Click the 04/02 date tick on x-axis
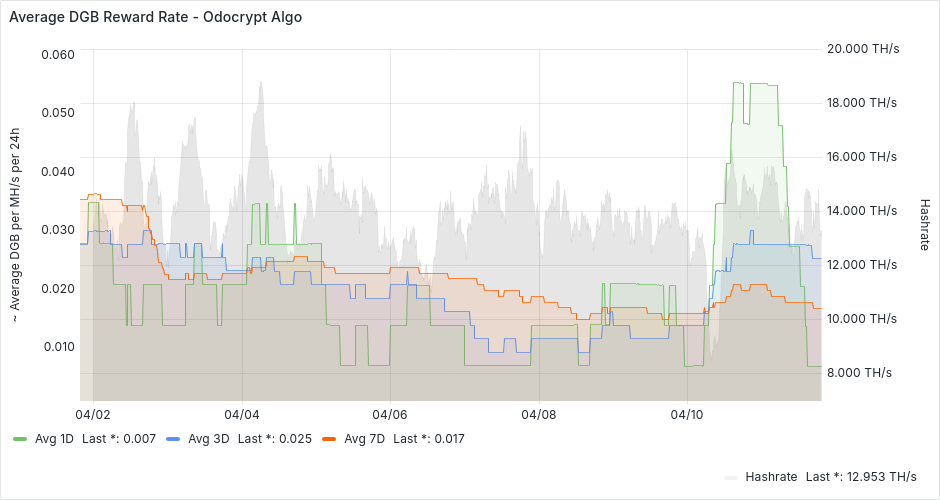 point(93,413)
